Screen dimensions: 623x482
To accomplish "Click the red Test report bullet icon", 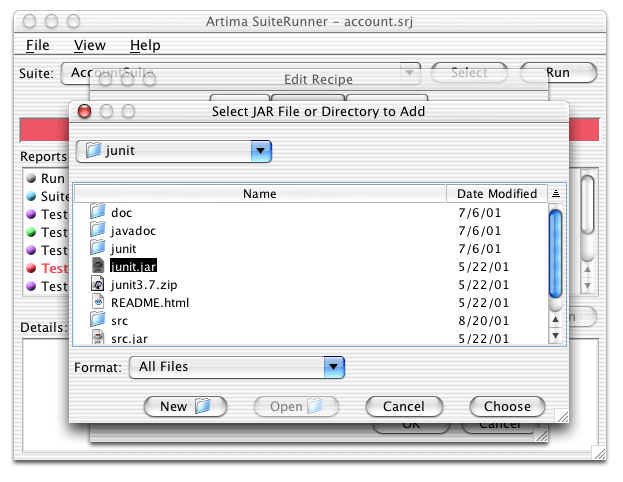I will pyautogui.click(x=31, y=268).
